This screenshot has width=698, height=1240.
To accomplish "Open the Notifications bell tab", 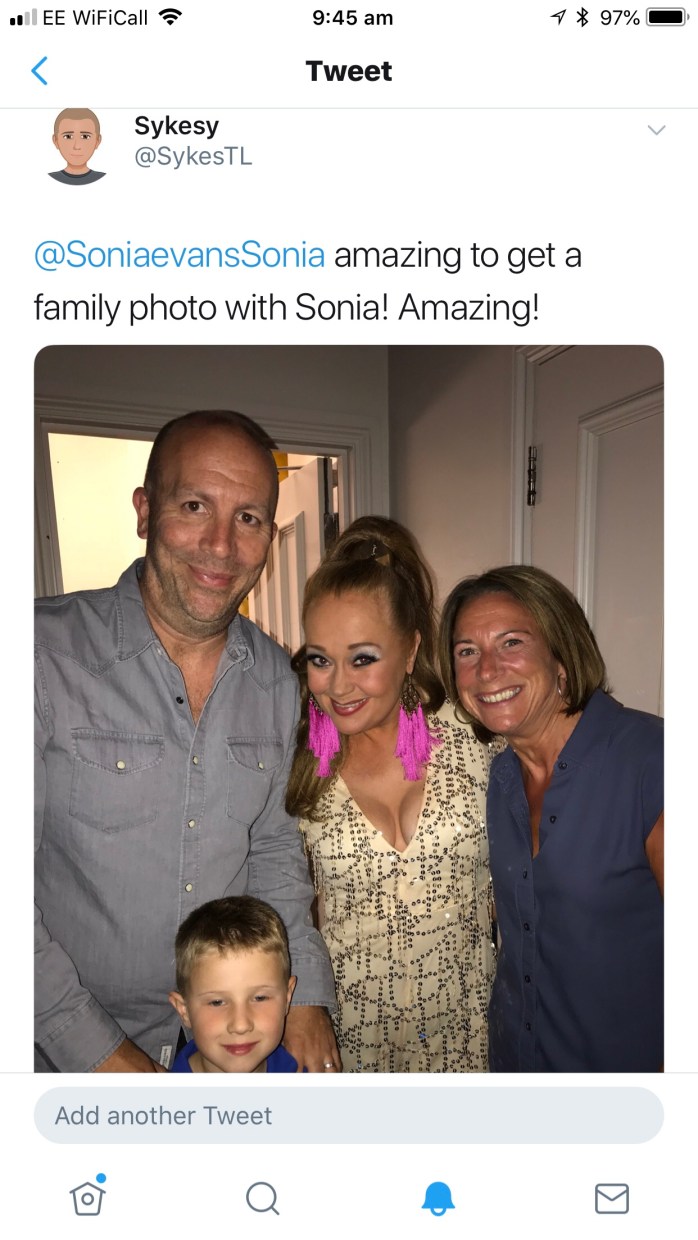I will click(438, 1197).
